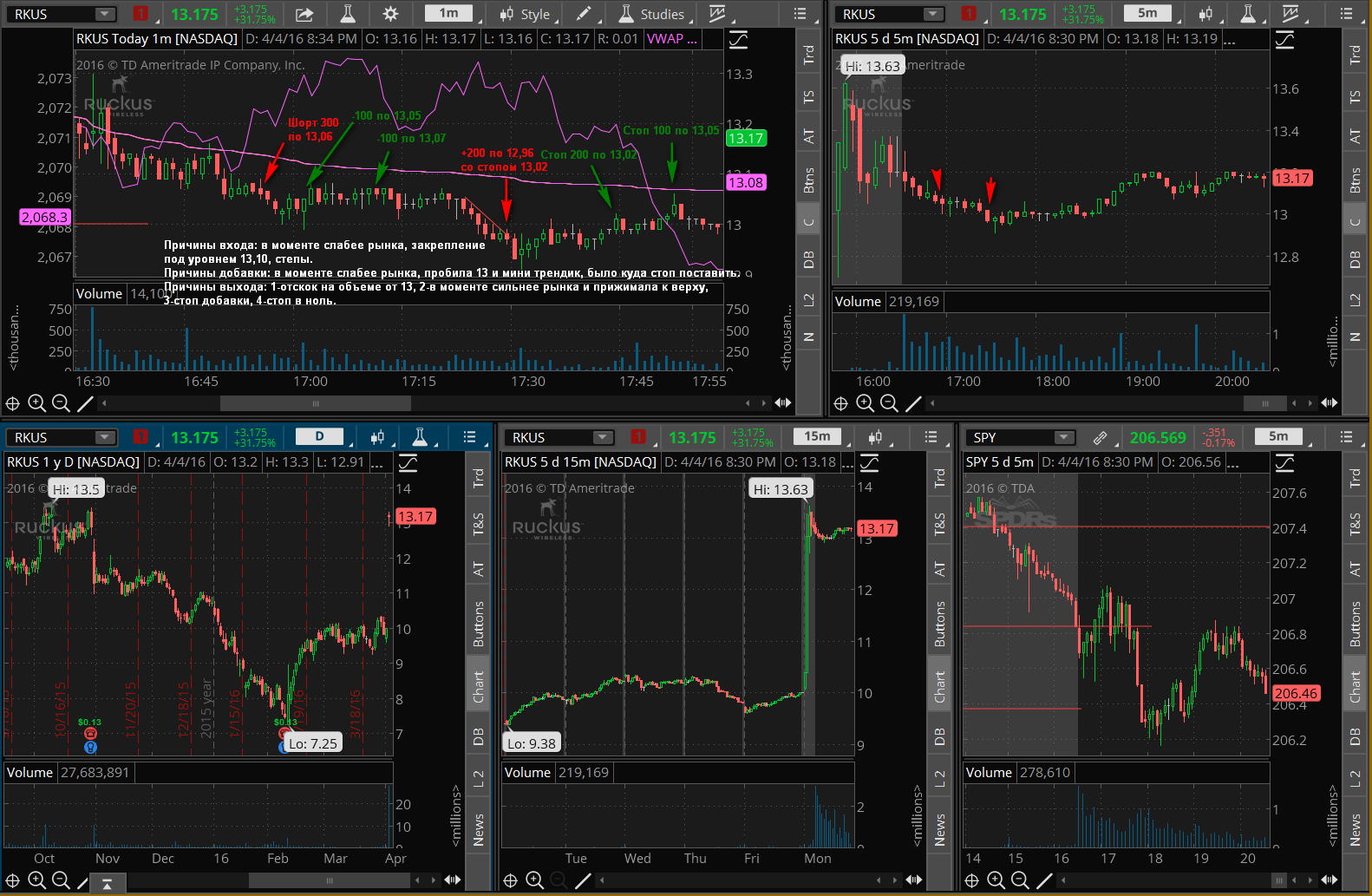
Task: Open the list menu icon of the 1m chart
Action: [800, 14]
